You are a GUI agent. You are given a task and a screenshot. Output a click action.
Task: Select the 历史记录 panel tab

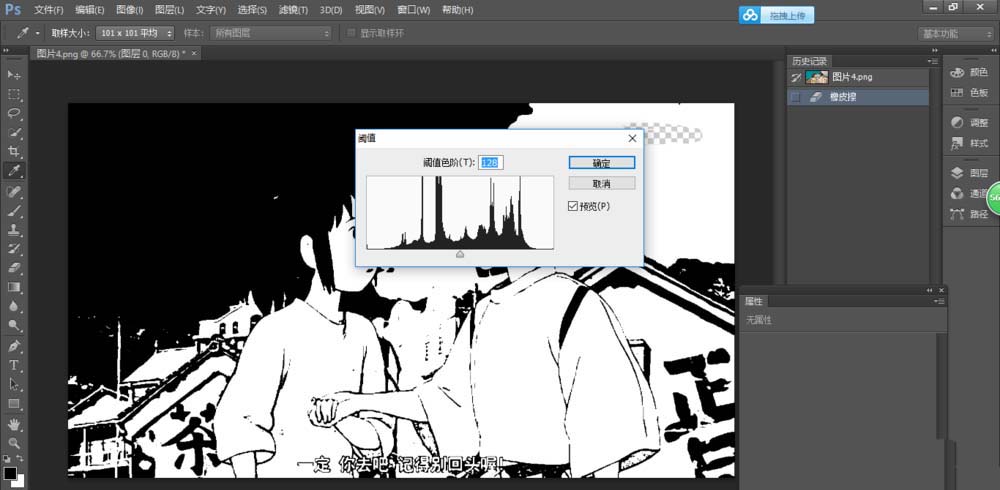(809, 61)
